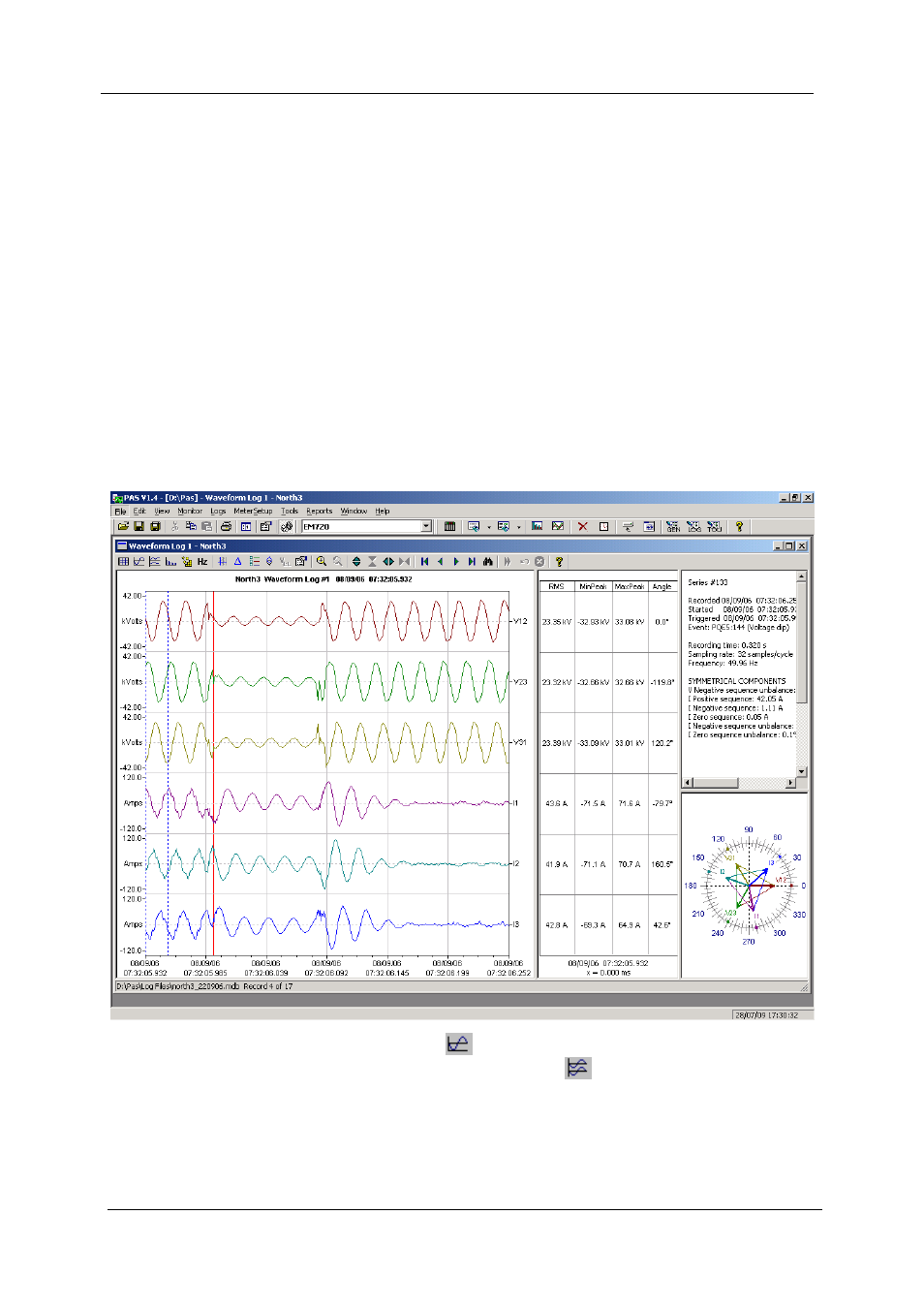
Task: Open the Help menu
Action: tap(383, 511)
